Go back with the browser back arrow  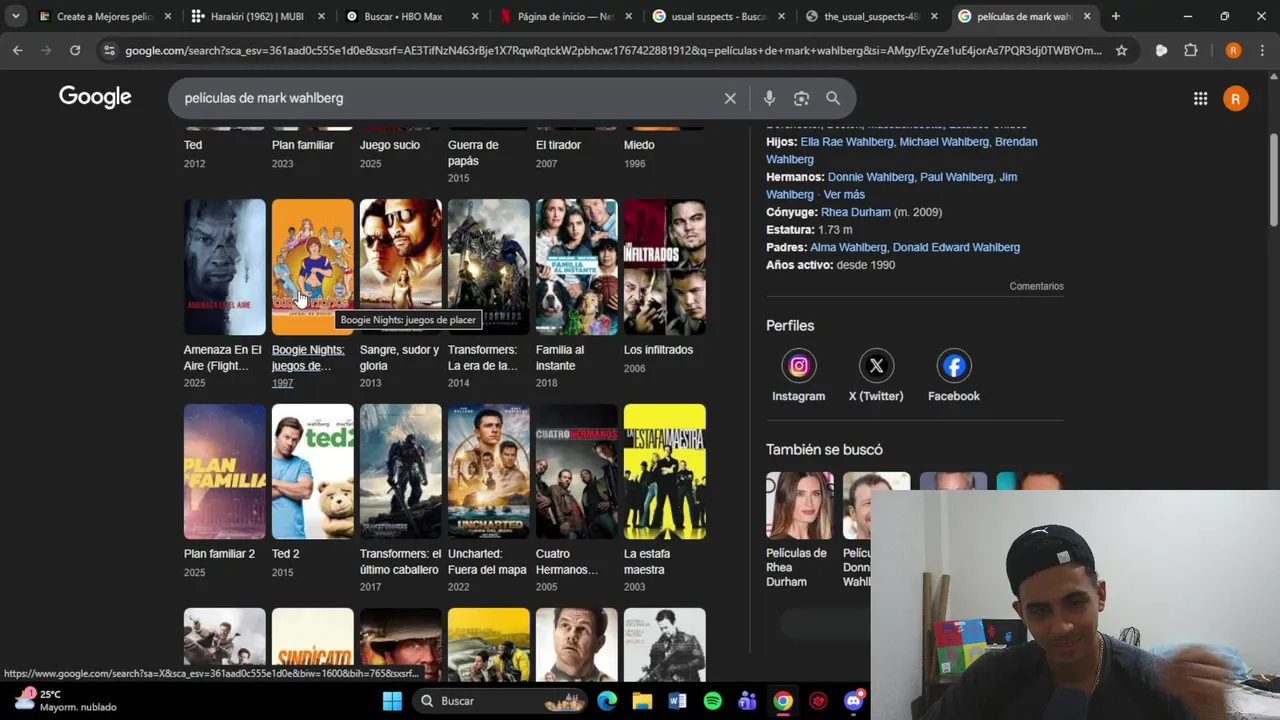click(18, 50)
